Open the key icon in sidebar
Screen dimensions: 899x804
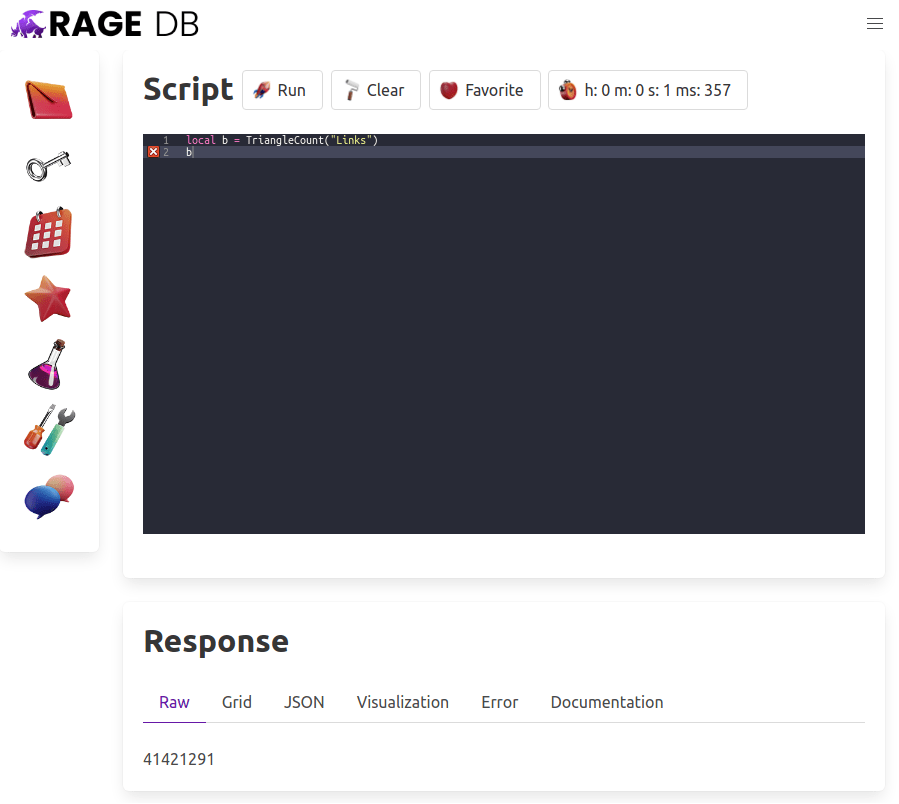tap(49, 166)
